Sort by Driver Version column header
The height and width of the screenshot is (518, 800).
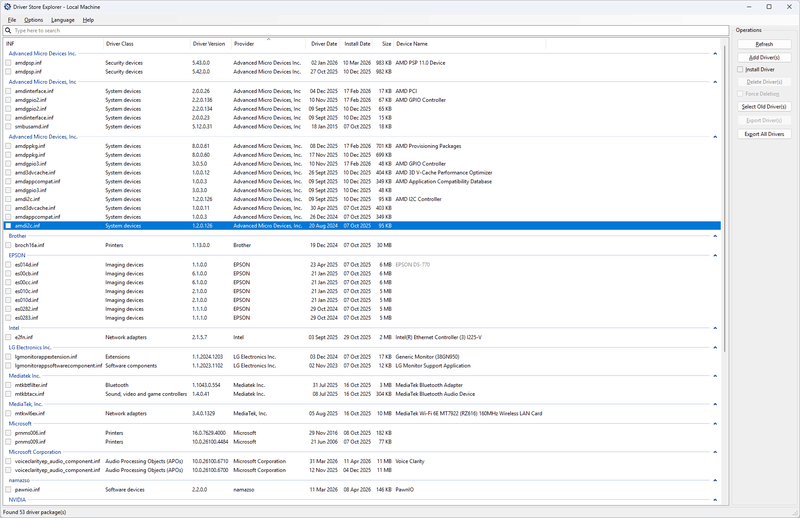[x=211, y=44]
